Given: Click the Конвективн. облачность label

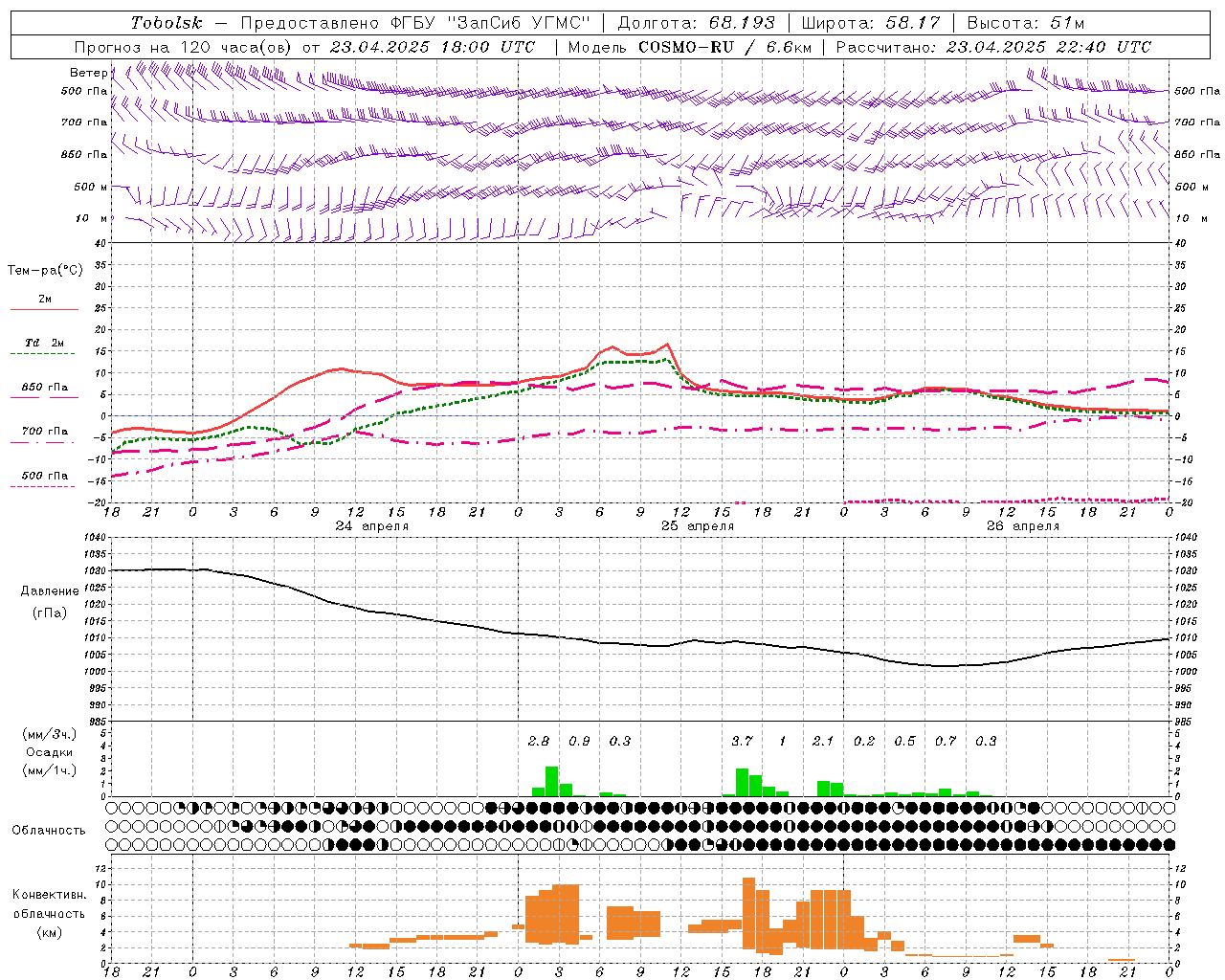Looking at the screenshot, I should pyautogui.click(x=49, y=904).
